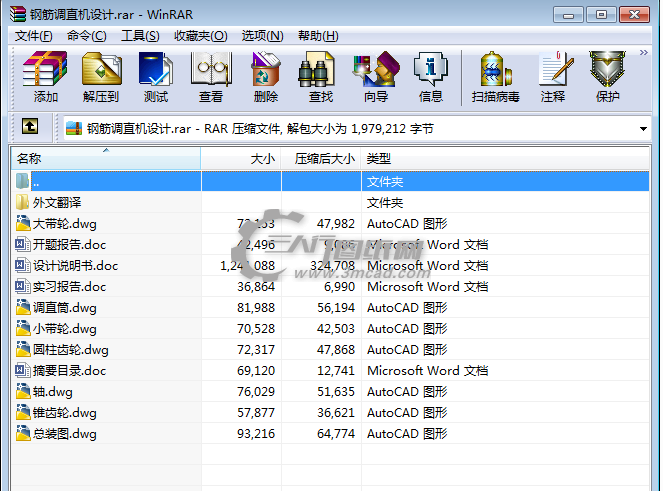Minimize the WinRAR window
The height and width of the screenshot is (491, 663).
coord(568,15)
